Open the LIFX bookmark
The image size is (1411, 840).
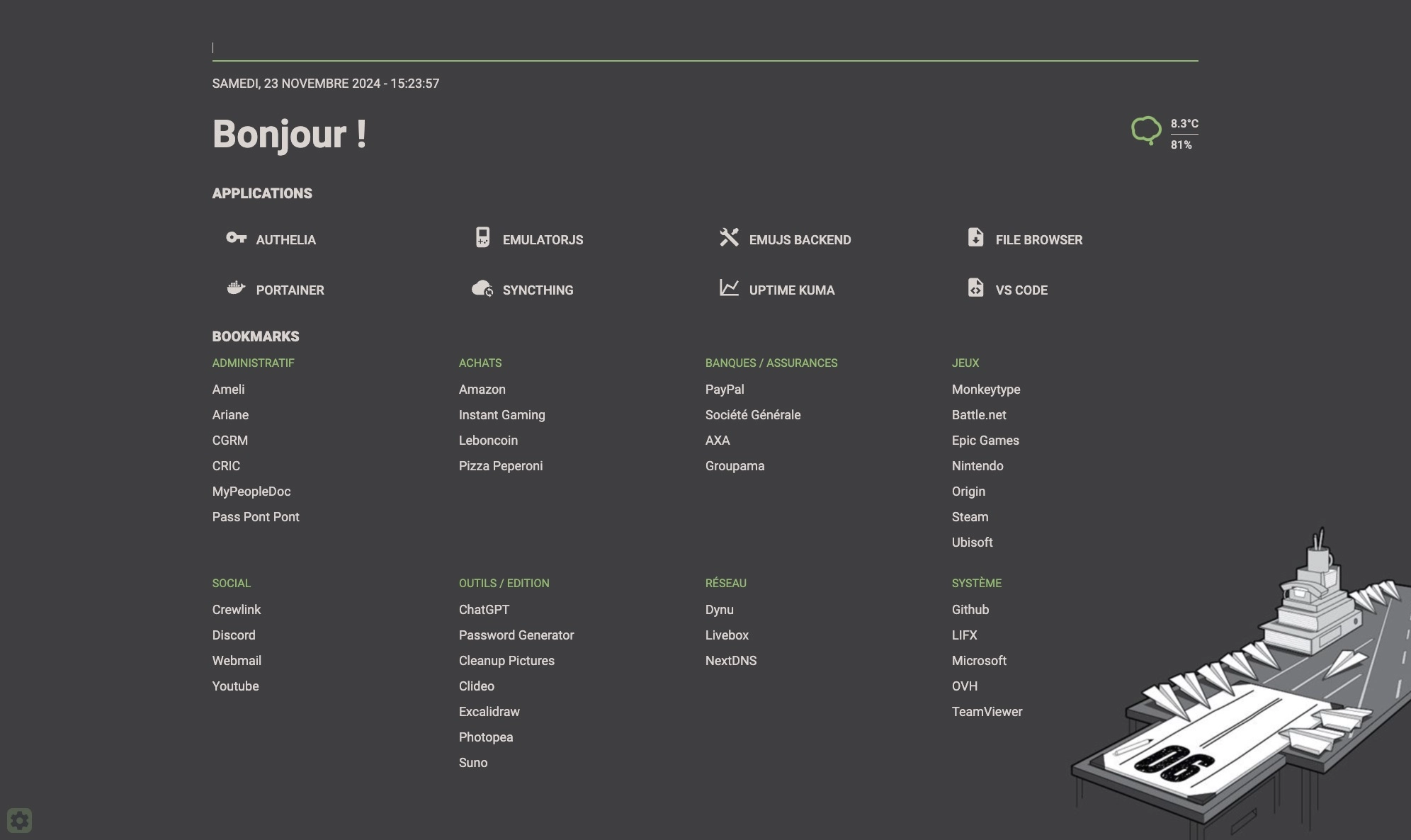964,635
